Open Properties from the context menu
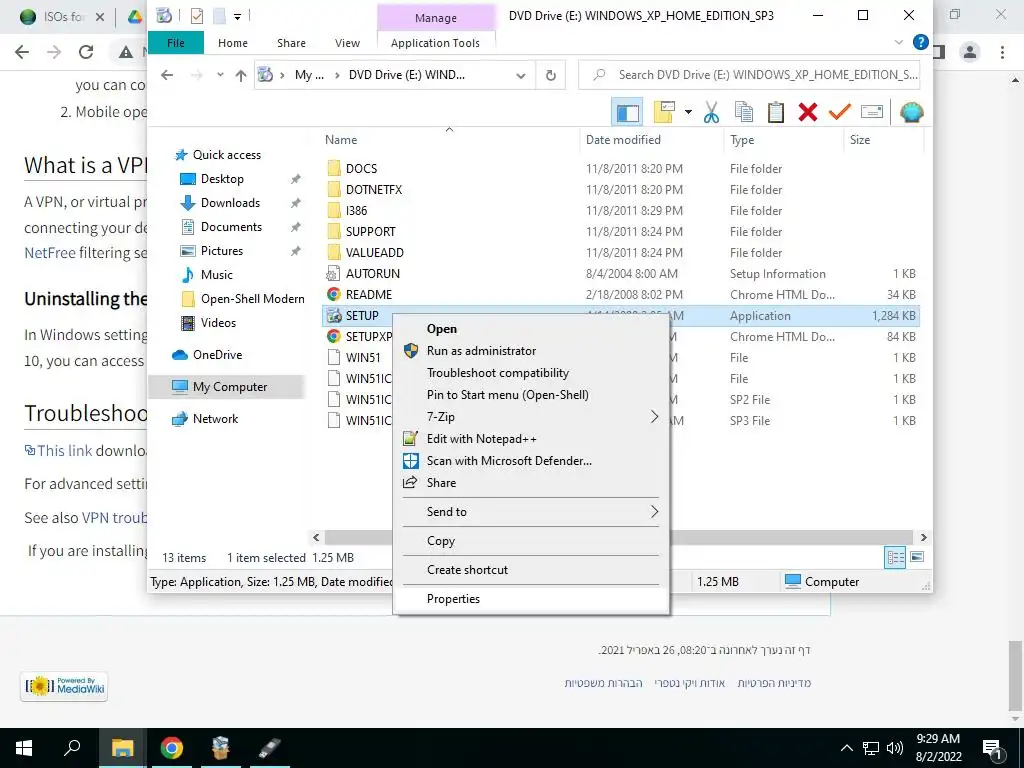Image resolution: width=1024 pixels, height=768 pixels. tap(531, 599)
